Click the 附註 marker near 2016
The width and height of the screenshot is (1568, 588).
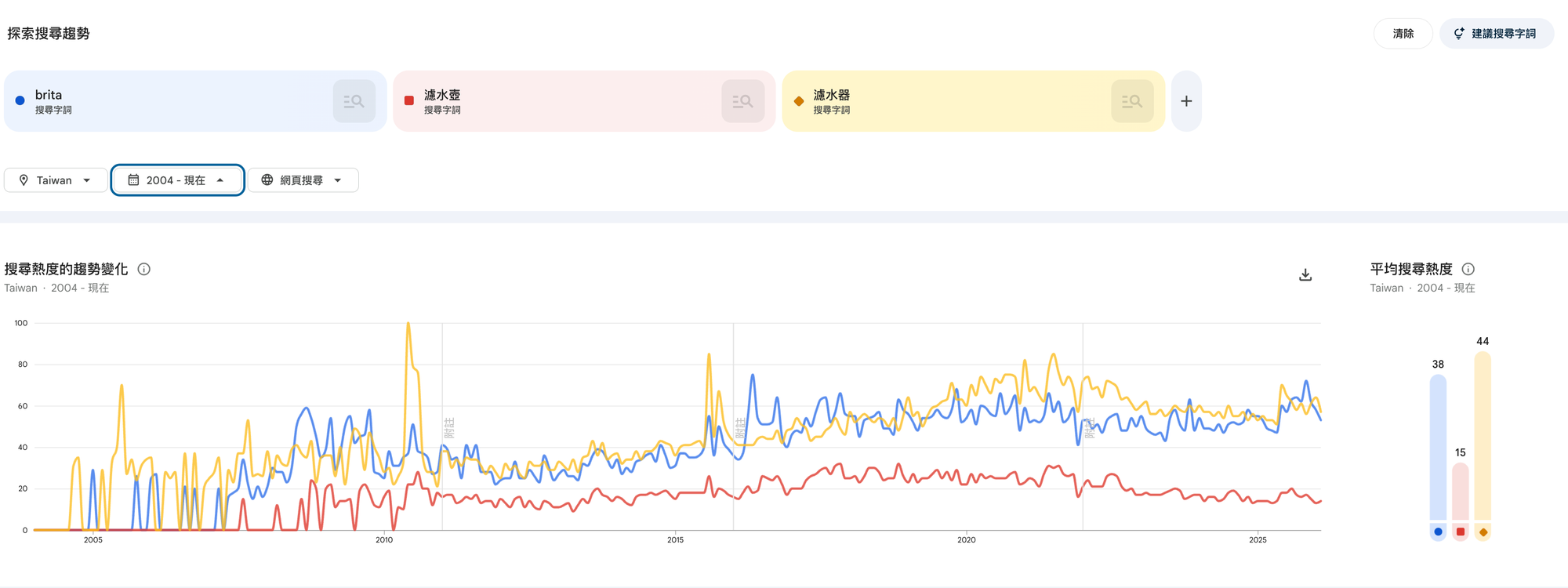click(739, 428)
